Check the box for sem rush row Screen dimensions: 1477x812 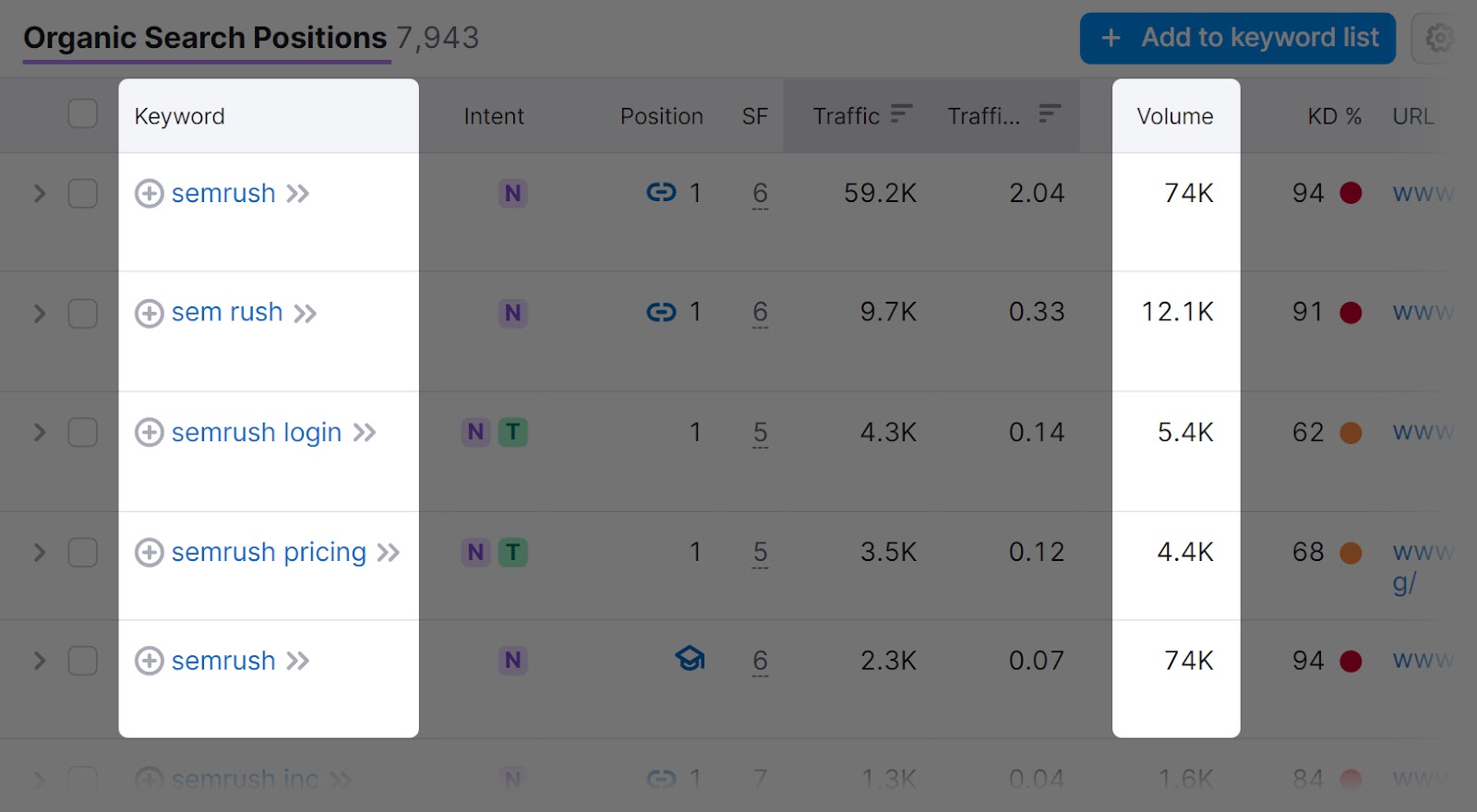point(83,314)
